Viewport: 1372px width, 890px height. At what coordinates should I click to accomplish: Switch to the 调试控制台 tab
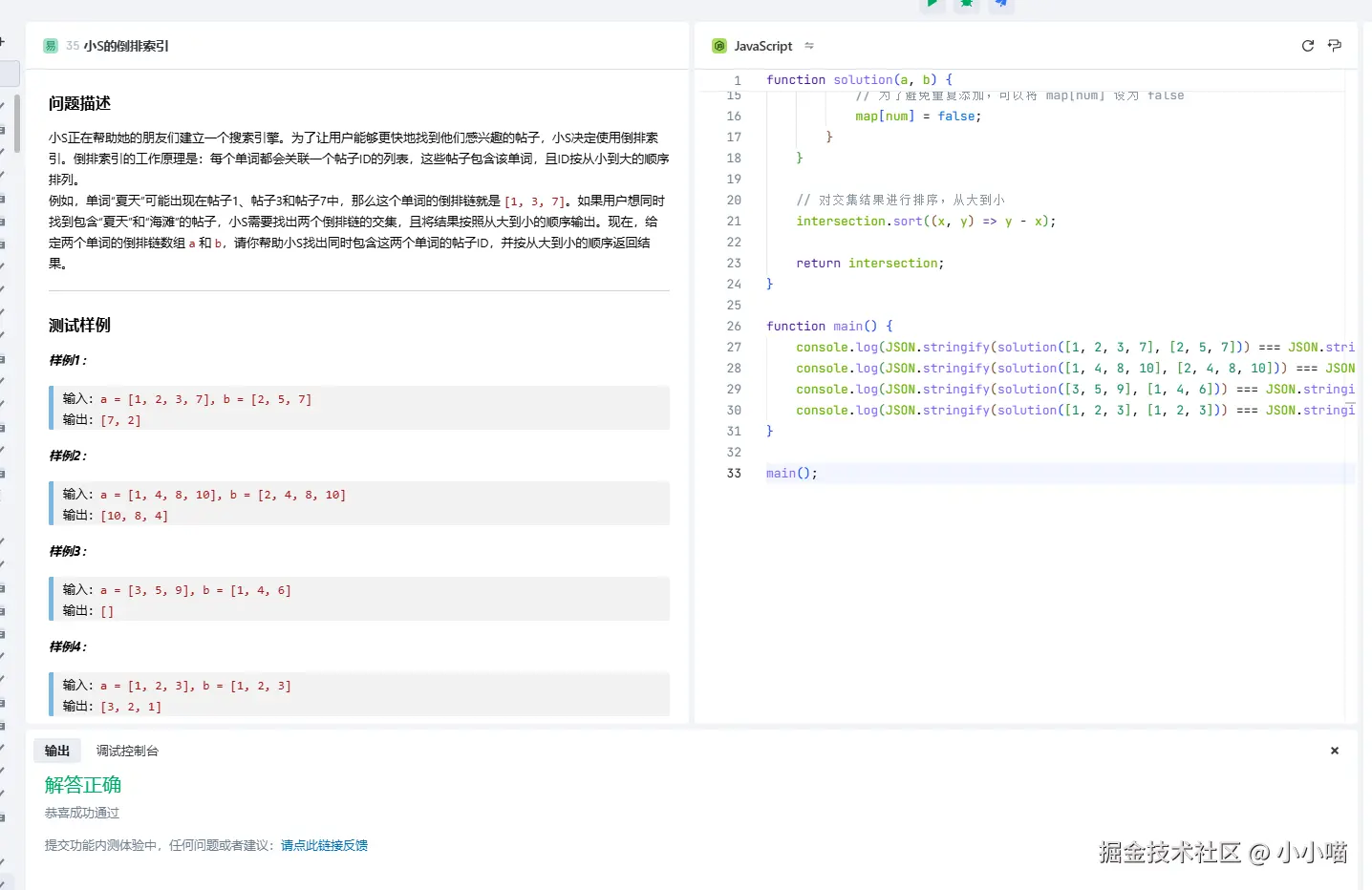(x=127, y=751)
